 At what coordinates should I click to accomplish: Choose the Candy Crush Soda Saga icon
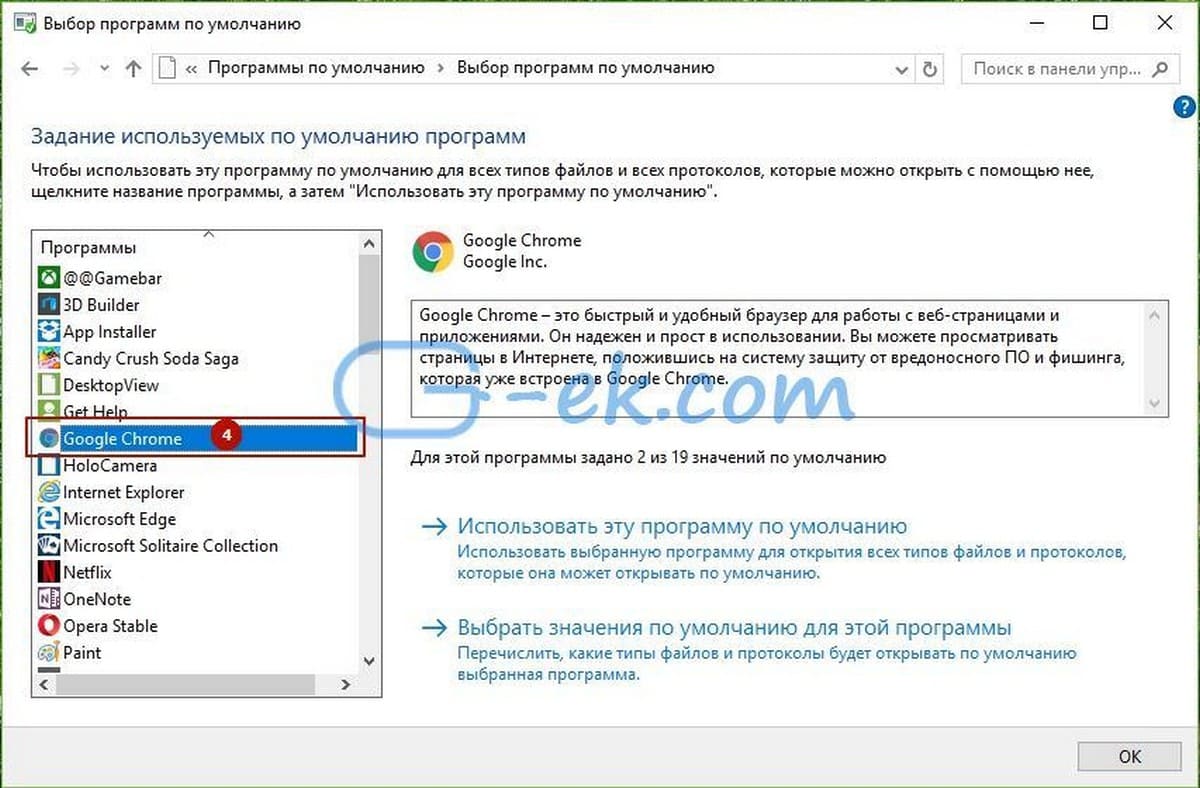(x=48, y=358)
